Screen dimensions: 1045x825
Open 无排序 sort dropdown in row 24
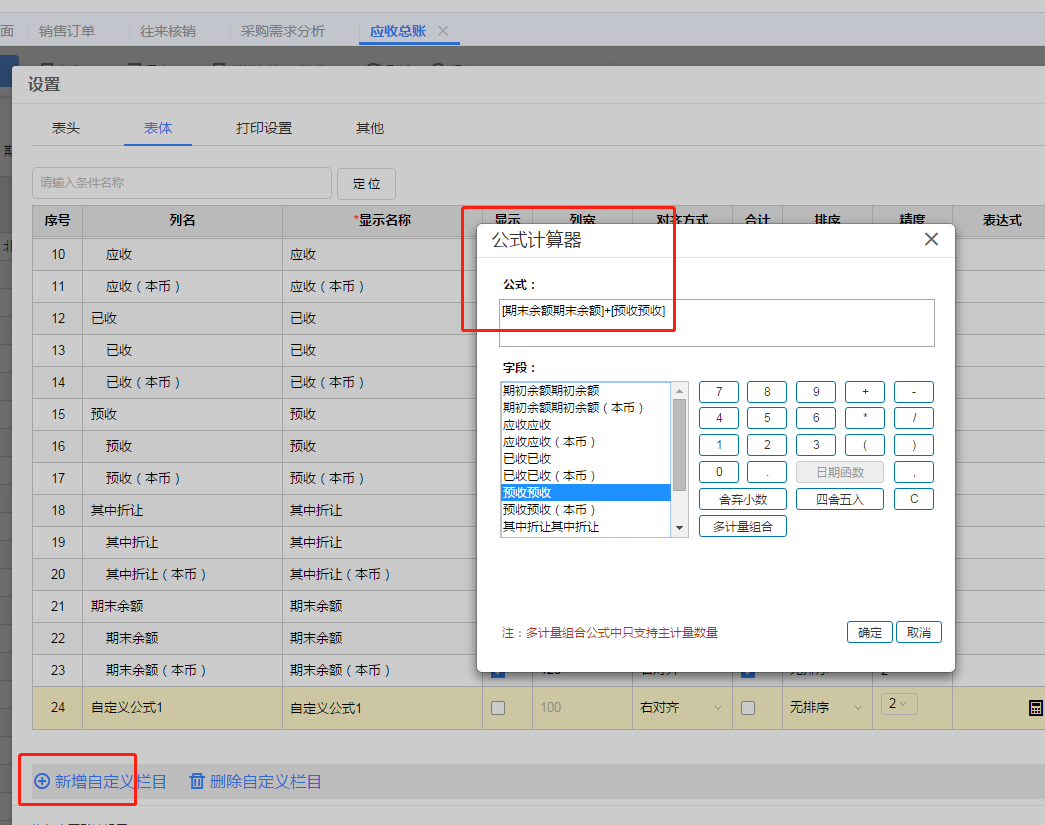(826, 708)
